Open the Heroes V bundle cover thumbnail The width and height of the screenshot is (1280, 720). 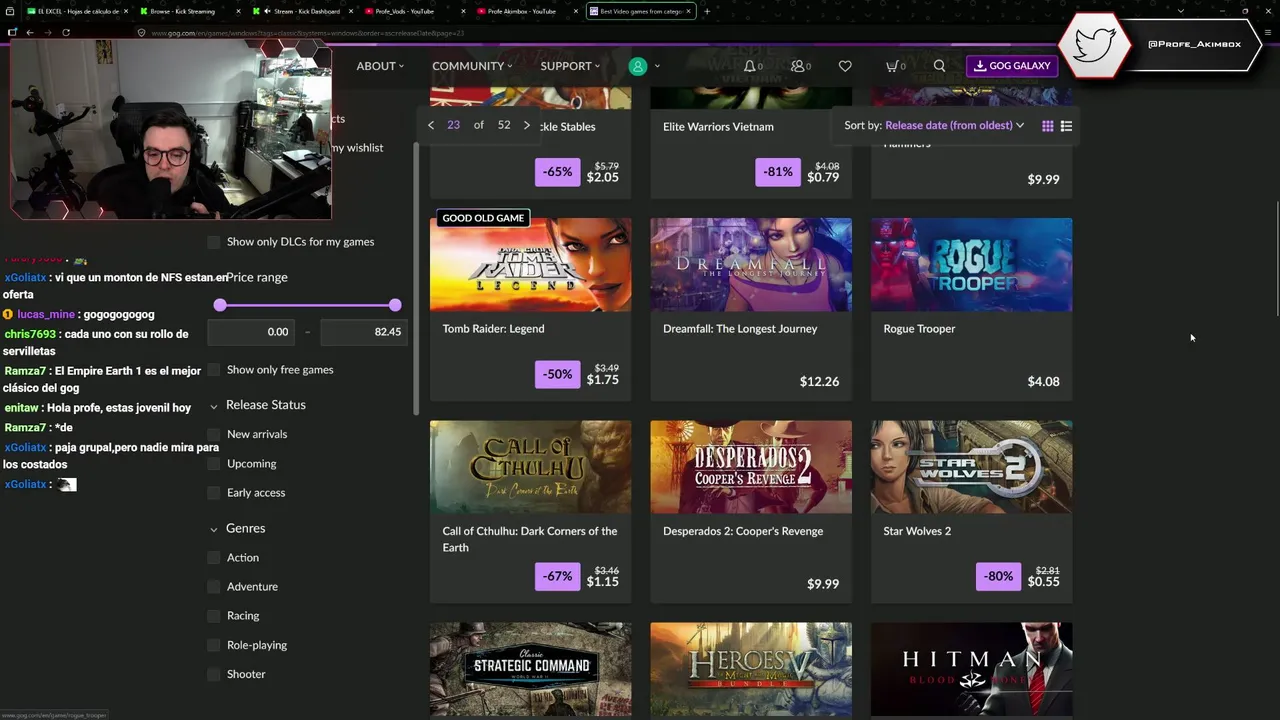tap(751, 669)
